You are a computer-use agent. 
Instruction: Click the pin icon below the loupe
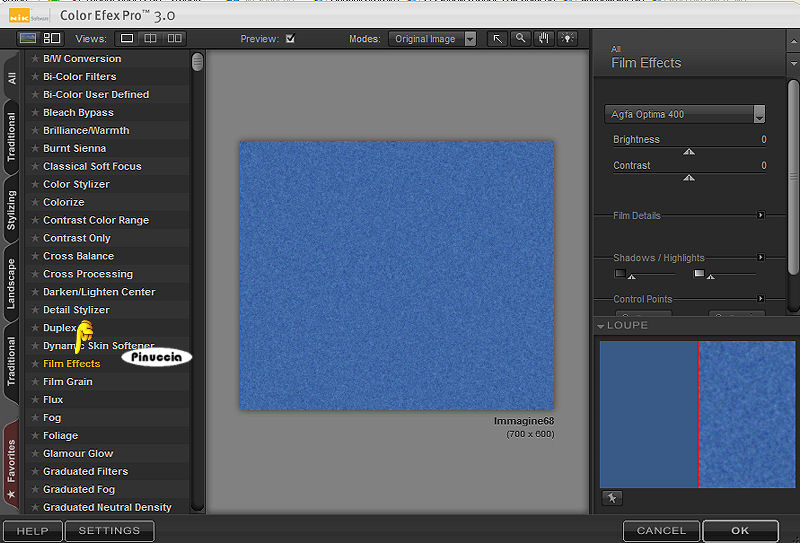point(612,498)
